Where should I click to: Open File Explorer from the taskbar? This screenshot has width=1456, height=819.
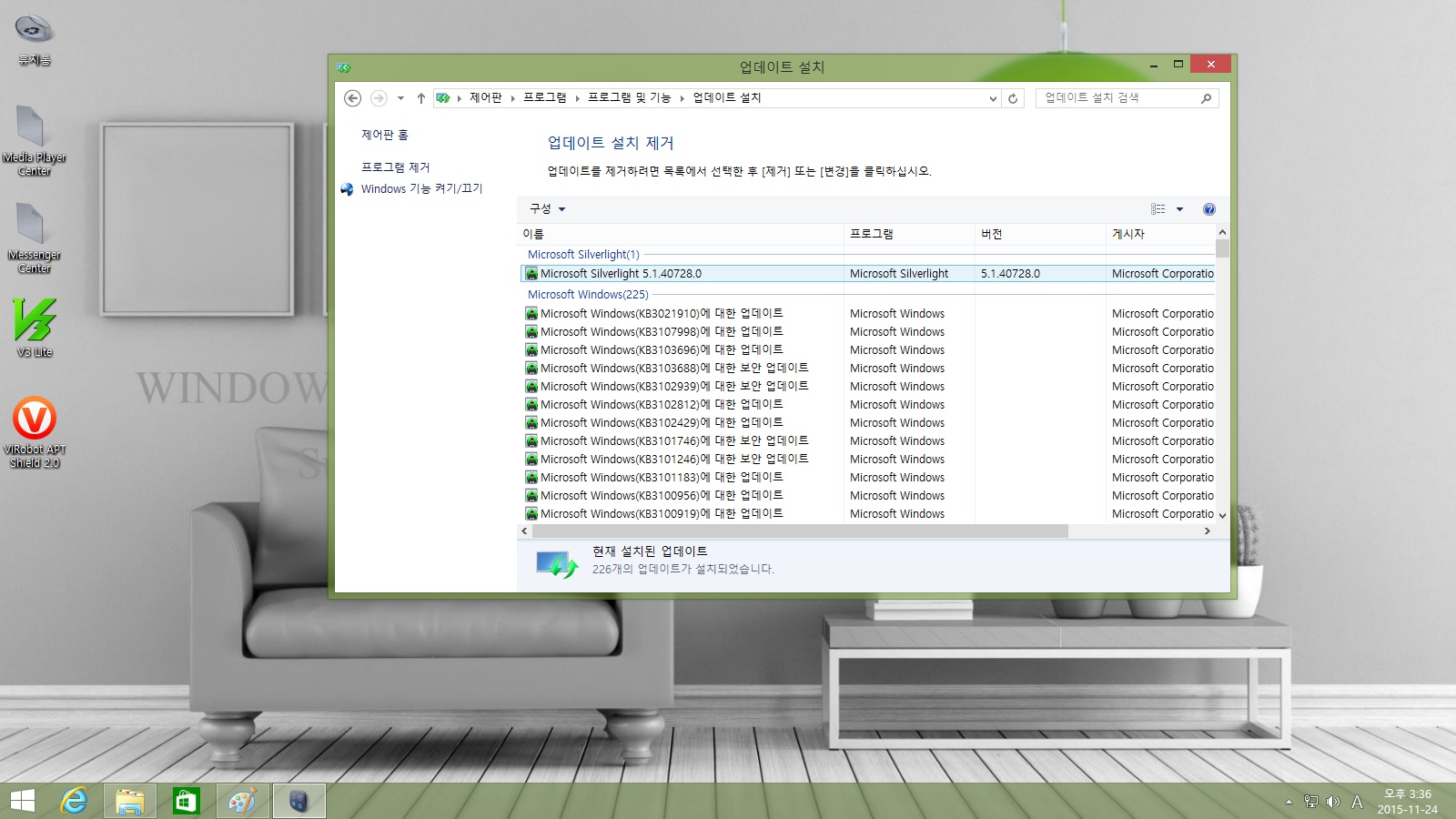pyautogui.click(x=130, y=801)
